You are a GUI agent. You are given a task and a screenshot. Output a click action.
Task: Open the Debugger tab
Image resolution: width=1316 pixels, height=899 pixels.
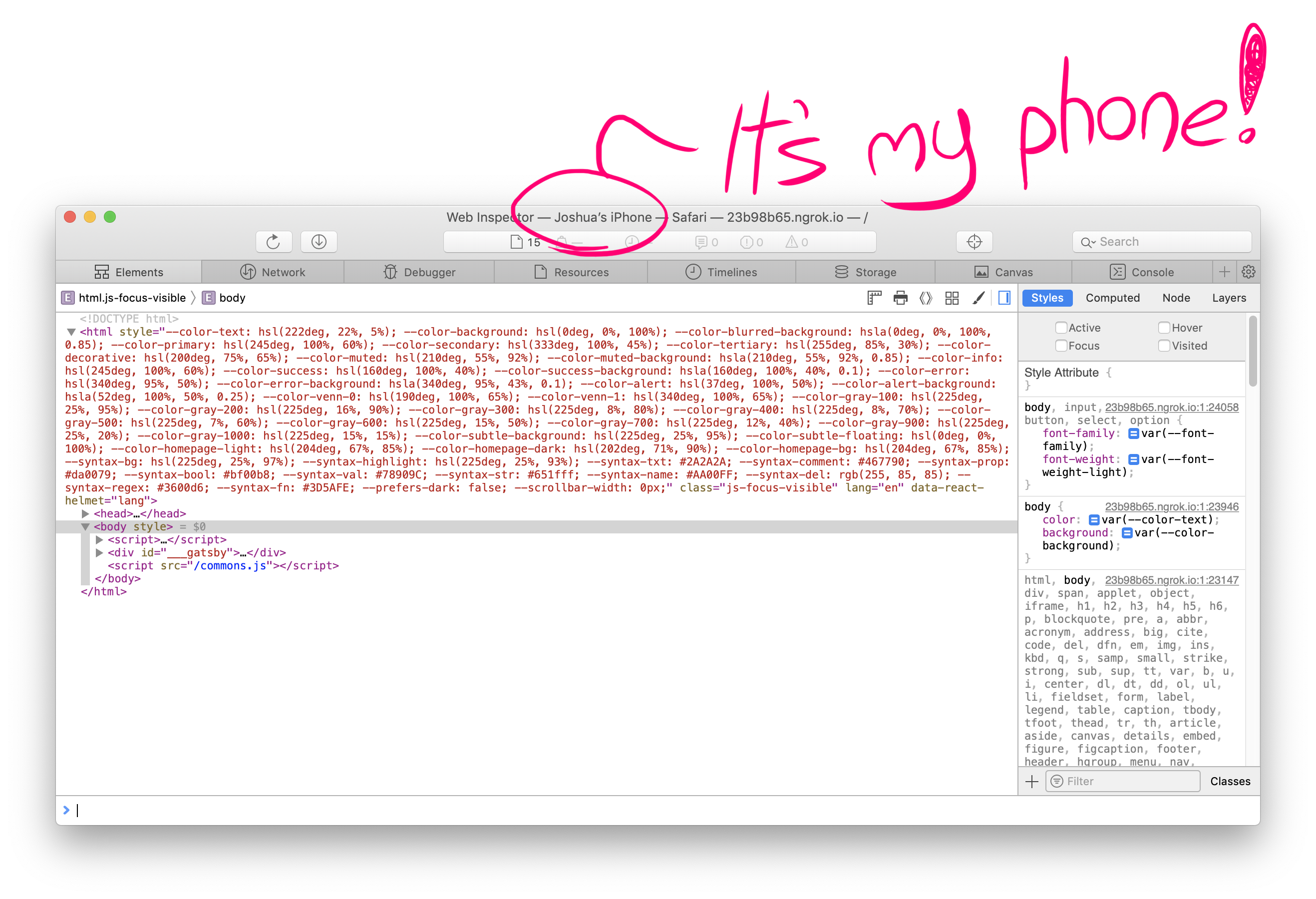pos(419,272)
